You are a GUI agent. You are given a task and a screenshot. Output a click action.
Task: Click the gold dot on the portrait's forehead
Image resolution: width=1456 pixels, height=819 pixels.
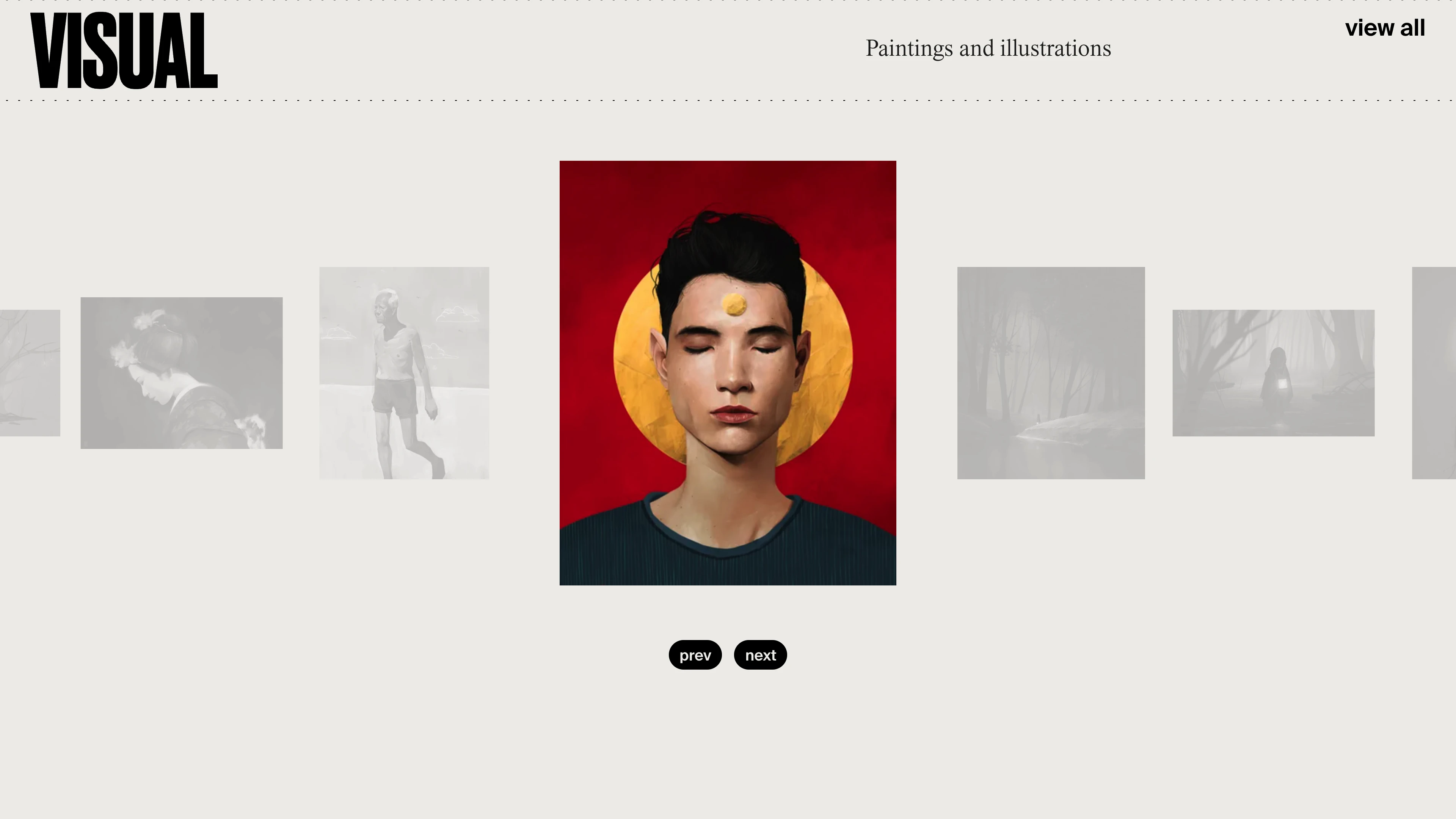734,304
